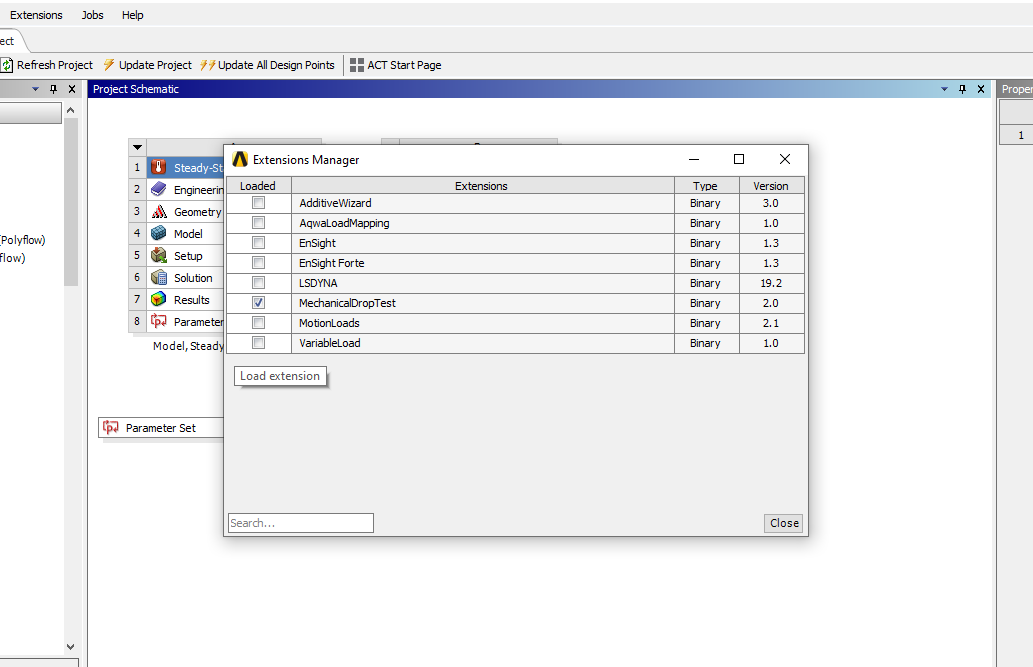
Task: Click the 19.2 version cell
Action: tap(771, 283)
